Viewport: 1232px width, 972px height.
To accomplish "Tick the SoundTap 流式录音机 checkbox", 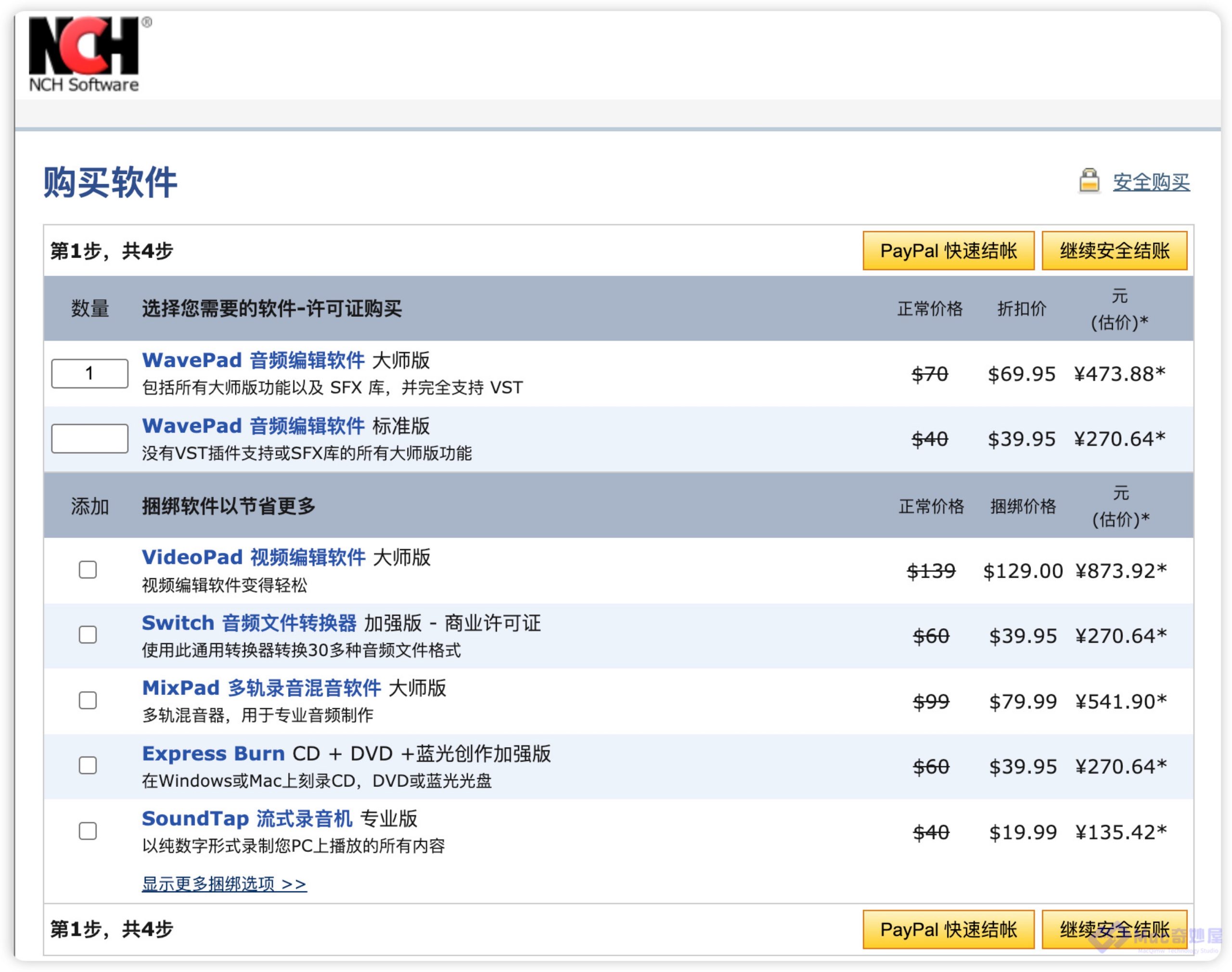I will pyautogui.click(x=88, y=831).
